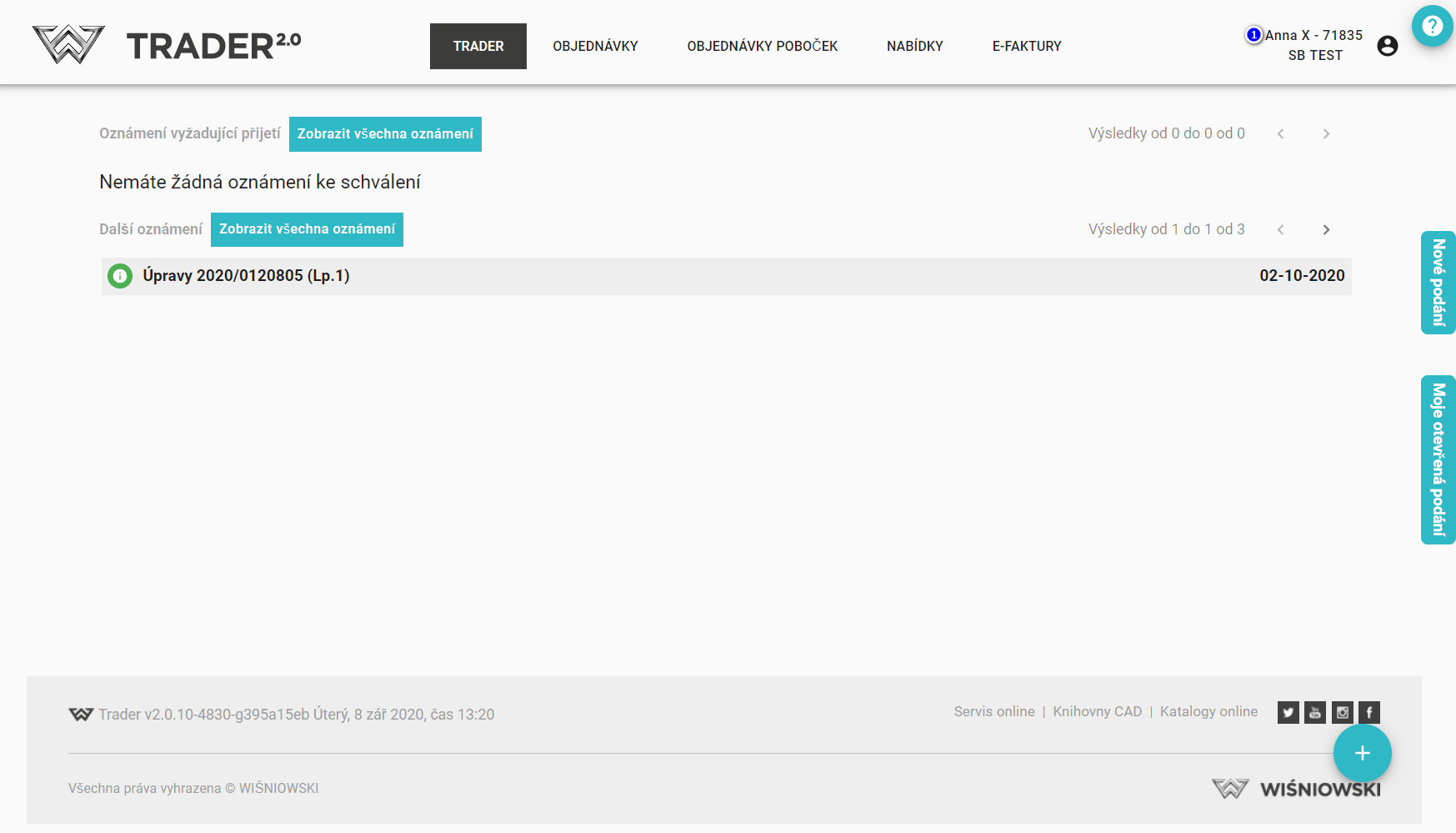Open the E-FAKTURY tab
The width and height of the screenshot is (1456, 833).
click(x=1026, y=47)
